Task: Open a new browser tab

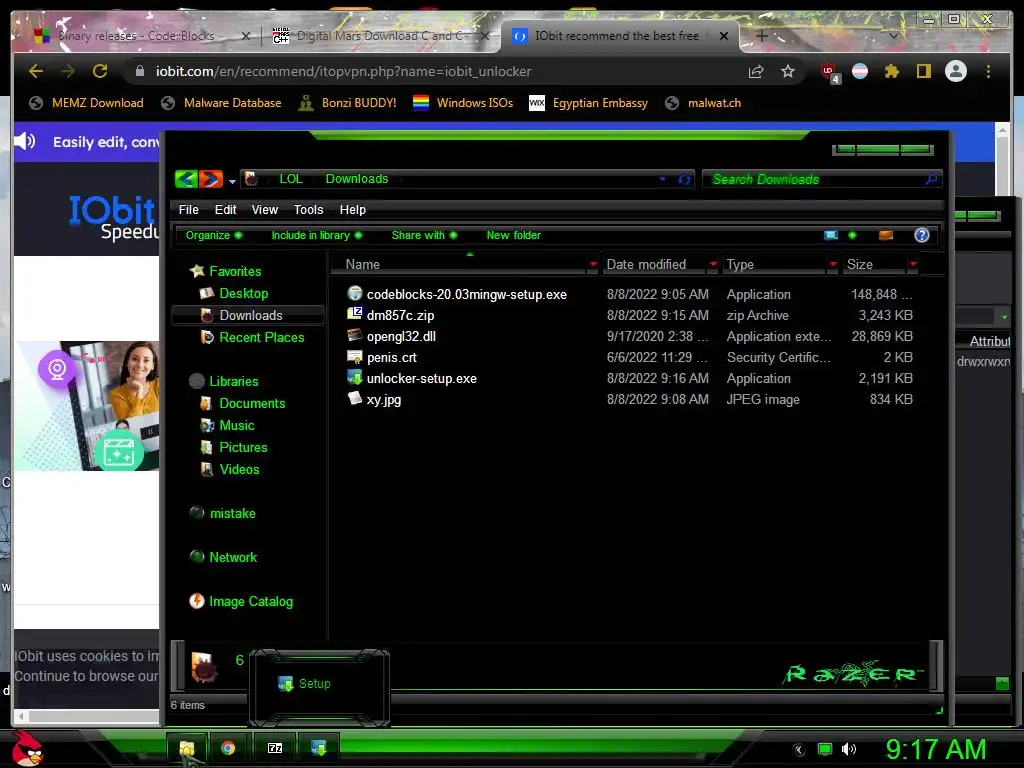Action: [761, 36]
